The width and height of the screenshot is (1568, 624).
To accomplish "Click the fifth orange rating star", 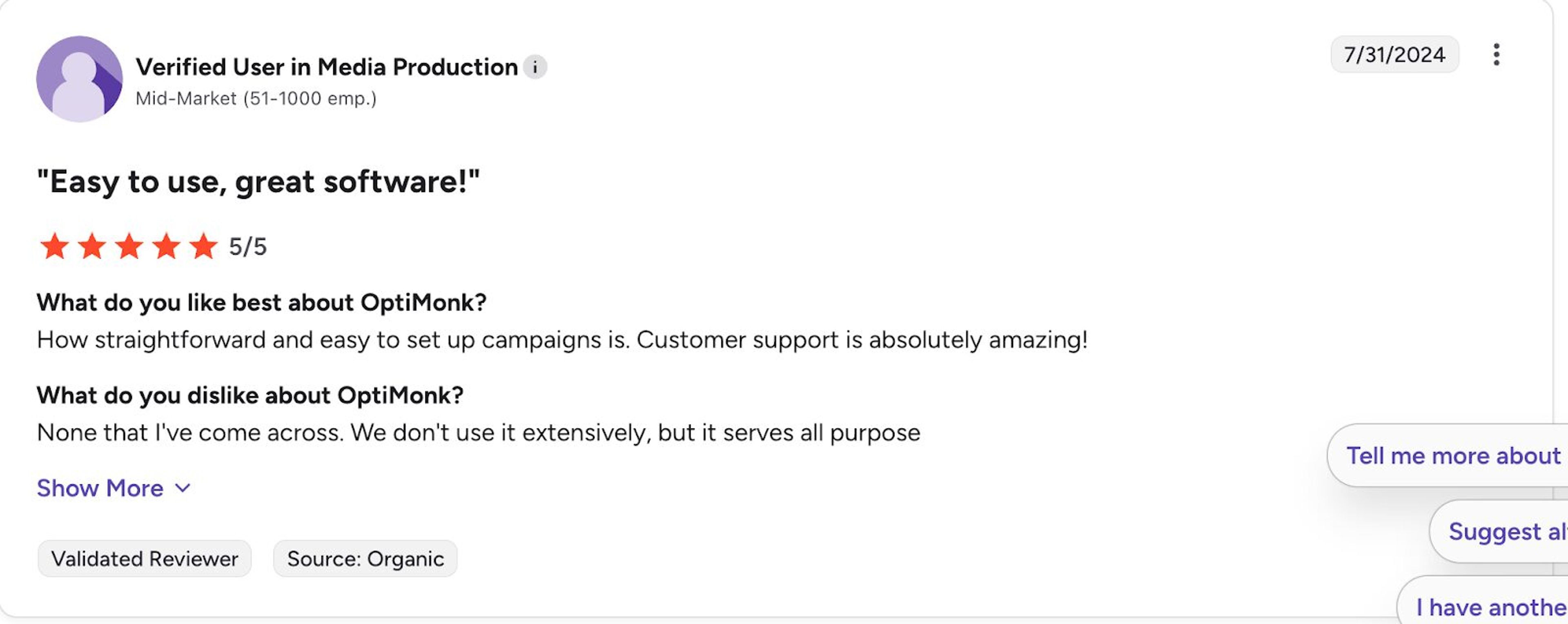I will (203, 246).
